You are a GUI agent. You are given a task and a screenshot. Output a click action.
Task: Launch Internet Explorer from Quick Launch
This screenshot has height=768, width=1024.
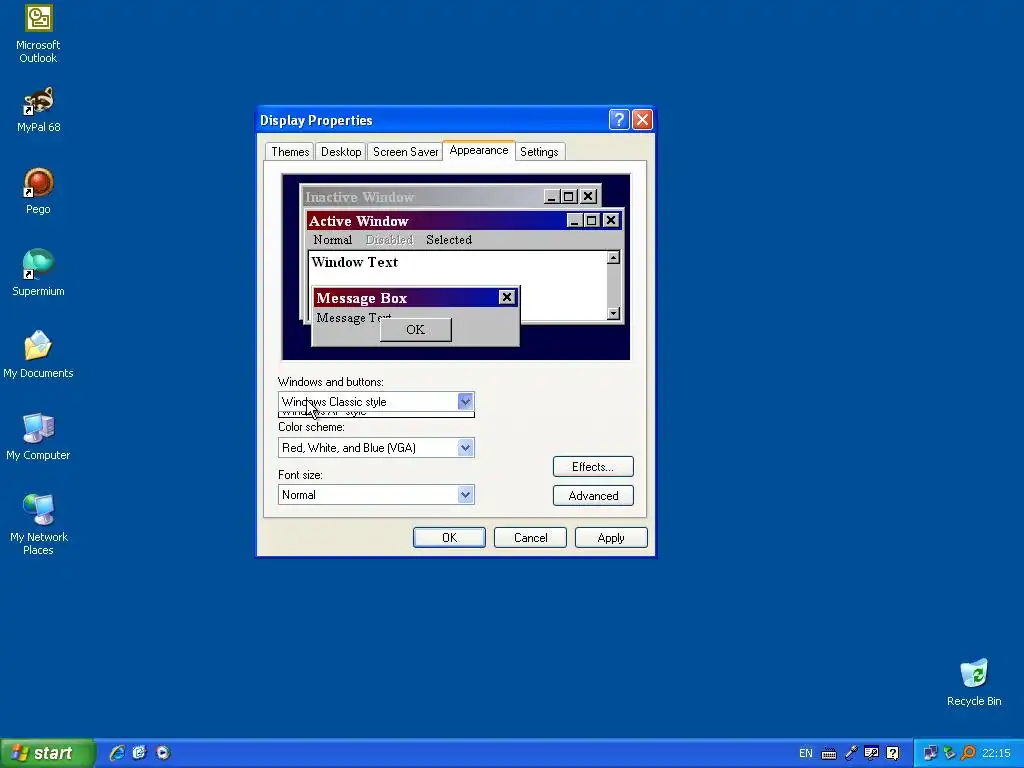coord(117,753)
